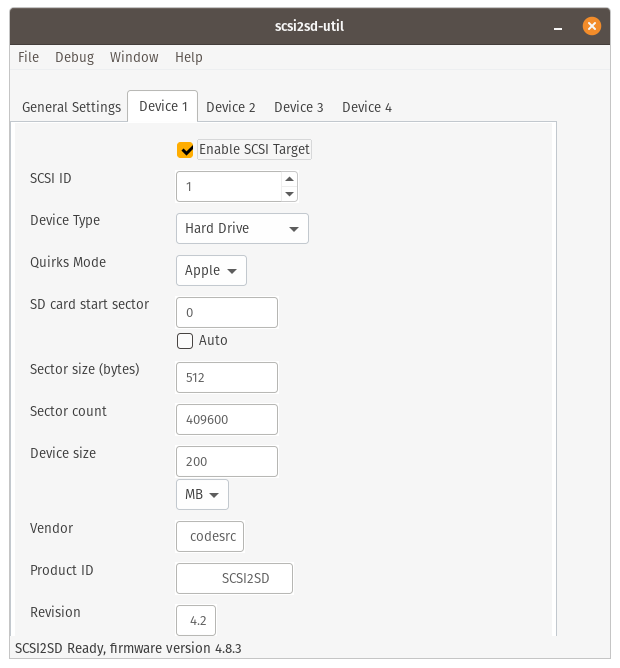Open the File menu
This screenshot has width=620, height=668.
[28, 57]
